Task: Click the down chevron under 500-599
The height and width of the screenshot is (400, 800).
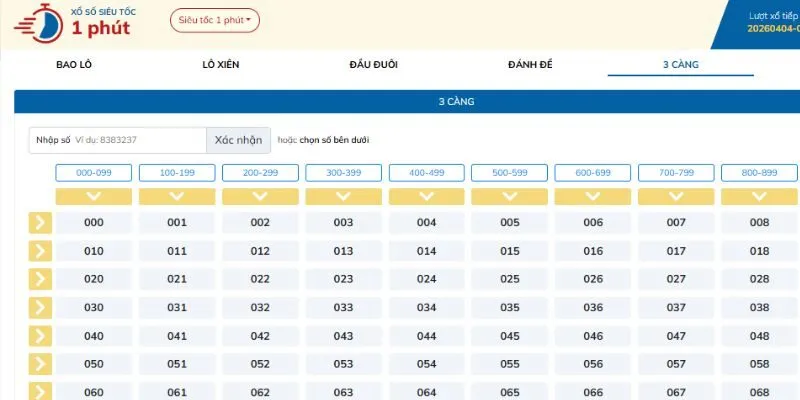Action: point(509,196)
